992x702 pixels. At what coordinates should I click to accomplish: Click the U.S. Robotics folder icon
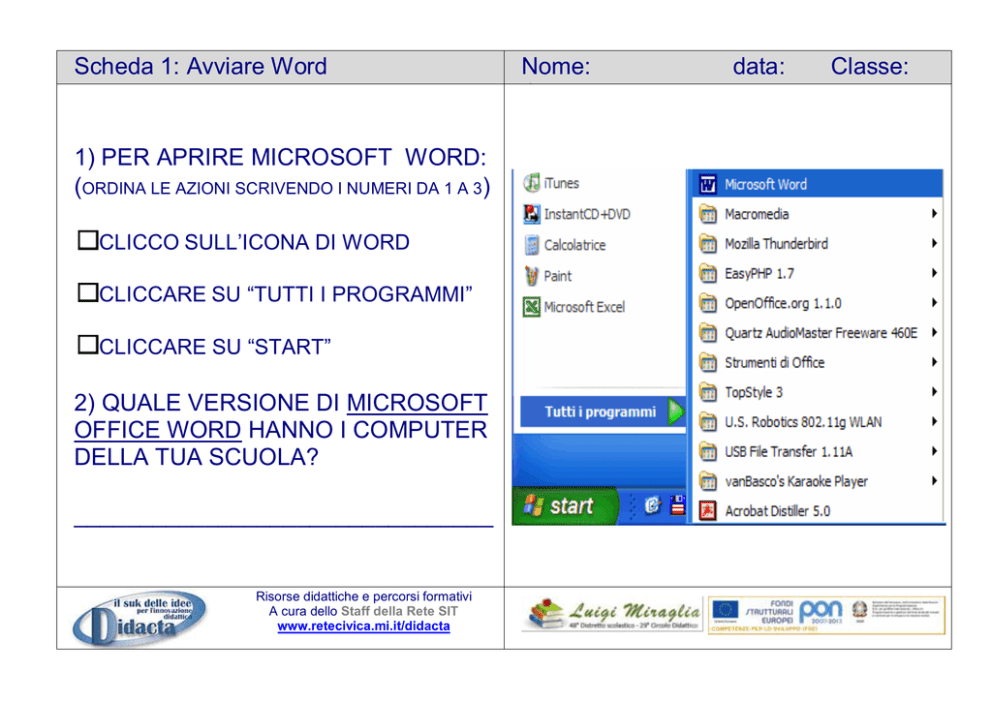pos(707,422)
